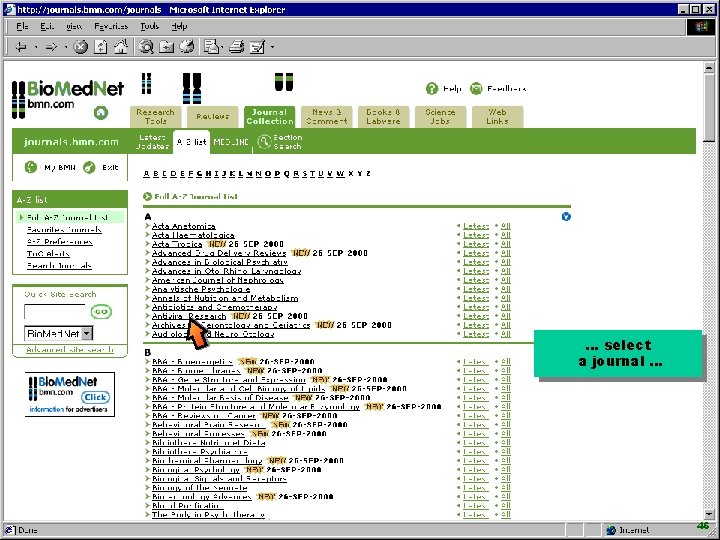Screen dimensions: 720x540
Task: Switch to the Research Tools tab
Action: pos(156,117)
